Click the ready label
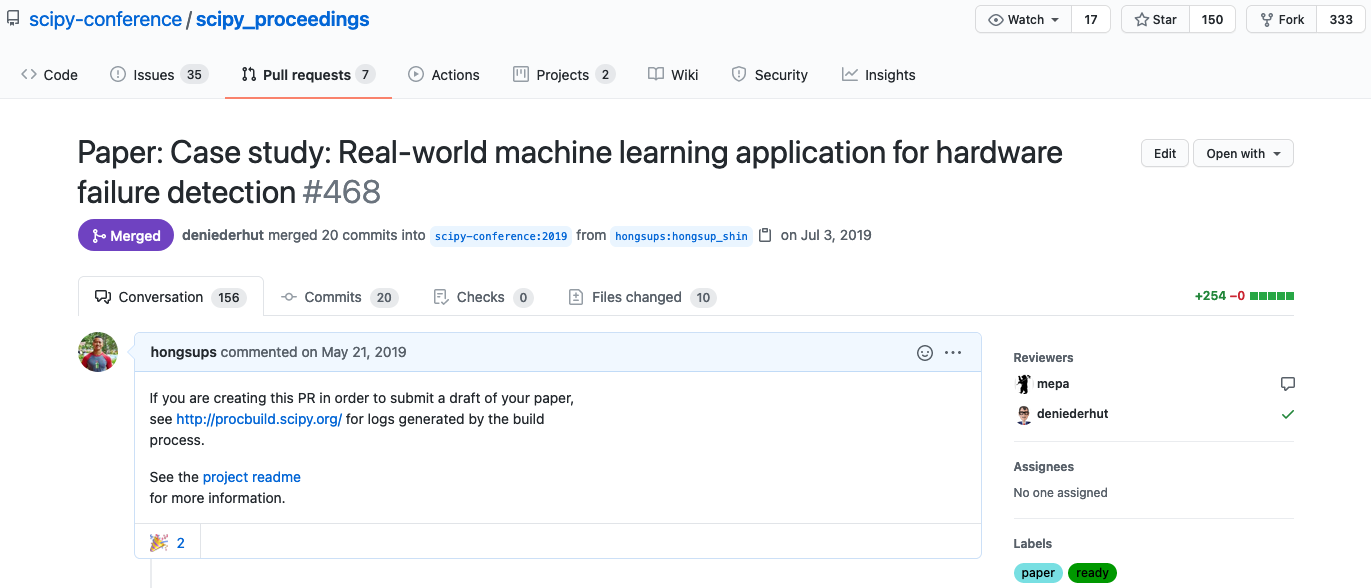The height and width of the screenshot is (588, 1371). click(x=1092, y=573)
